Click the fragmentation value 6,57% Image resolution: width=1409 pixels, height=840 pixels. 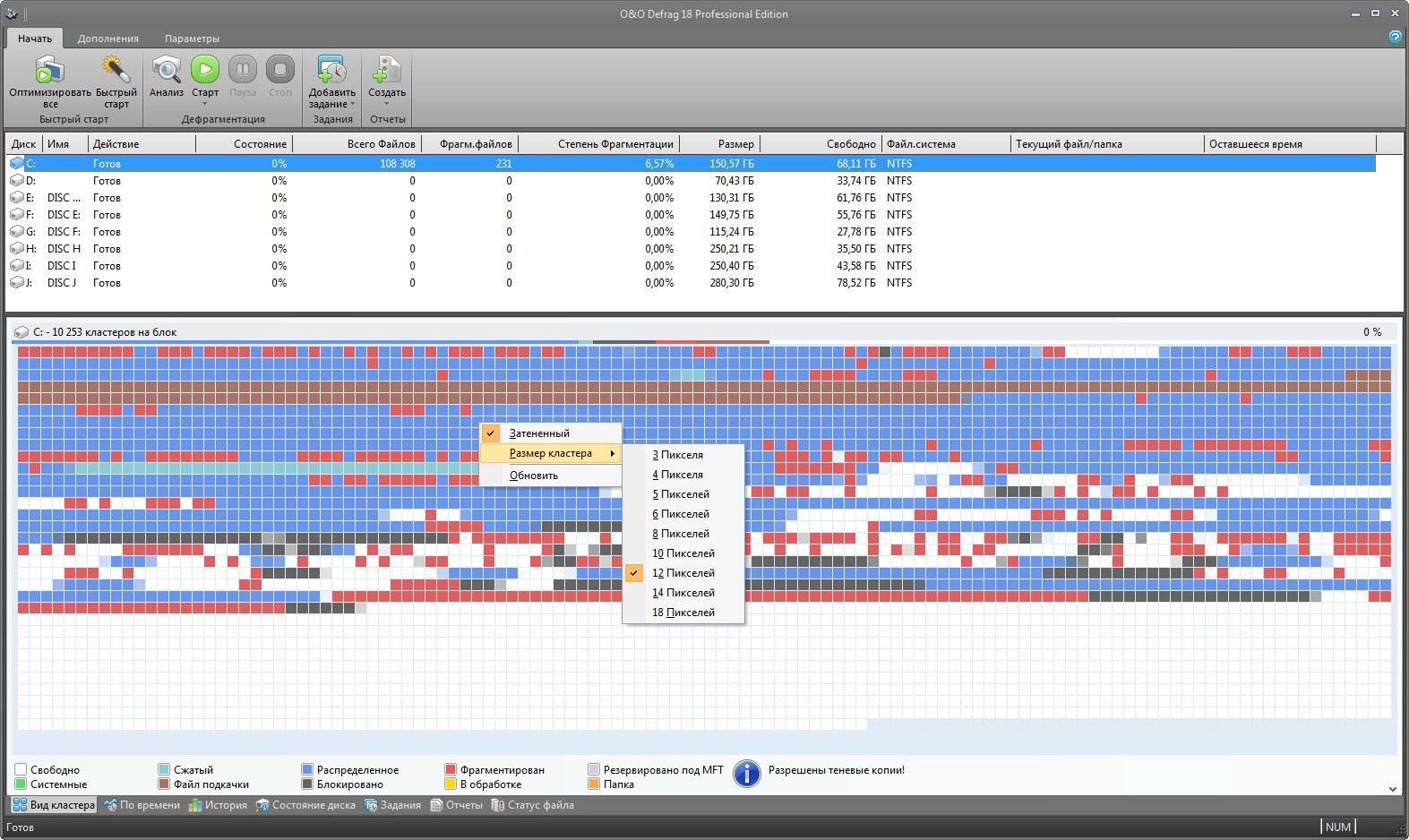pos(658,164)
